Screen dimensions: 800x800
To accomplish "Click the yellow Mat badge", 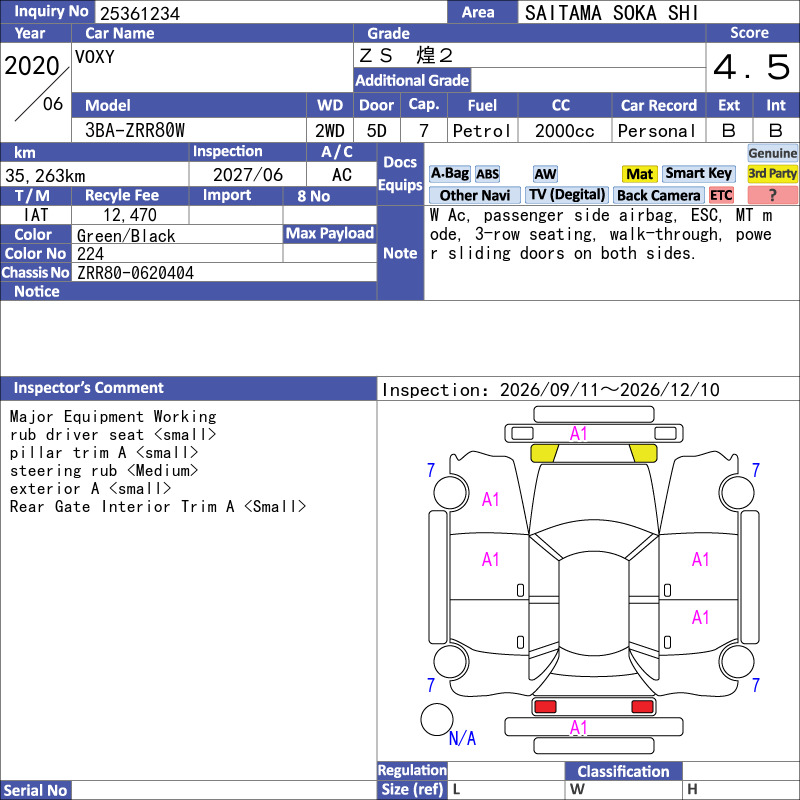I will [x=639, y=174].
